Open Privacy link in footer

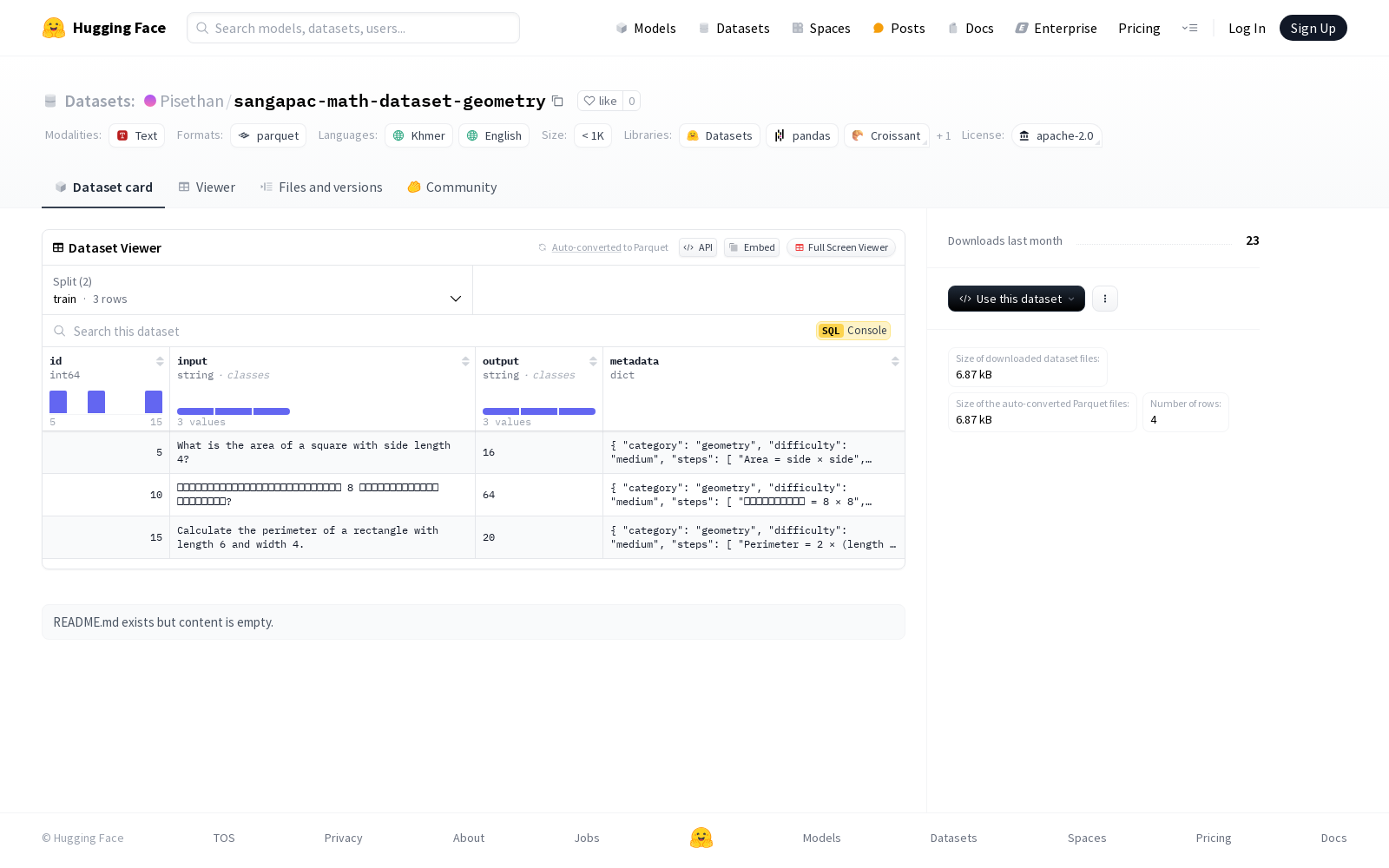click(343, 838)
